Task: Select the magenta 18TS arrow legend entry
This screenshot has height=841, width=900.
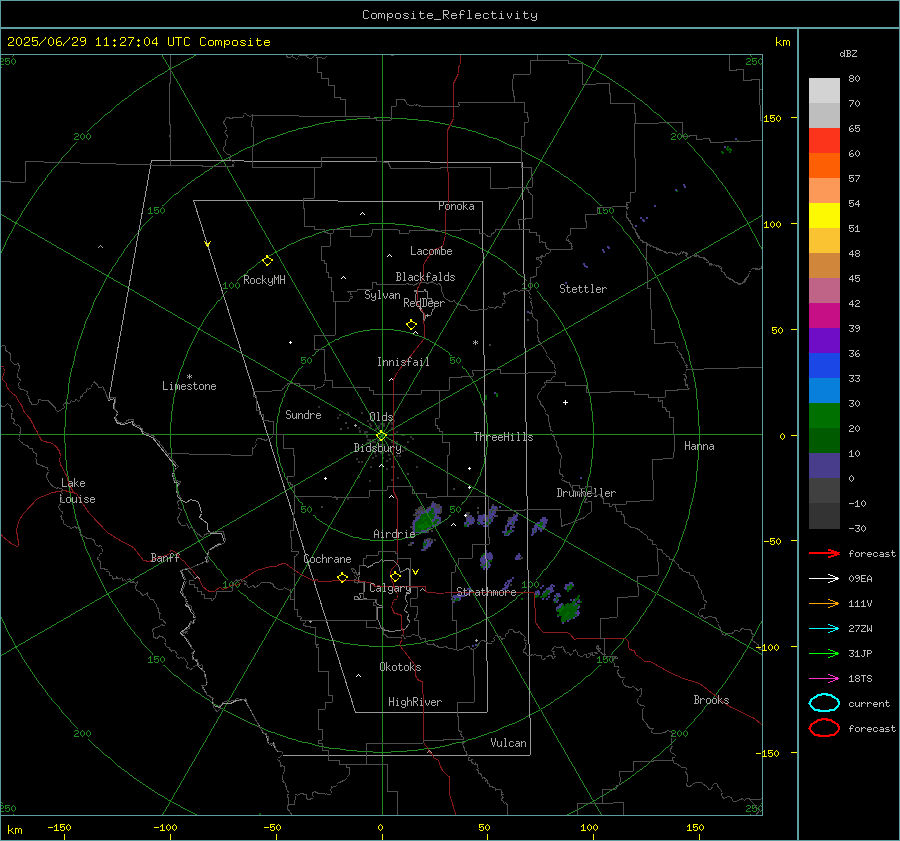Action: (x=824, y=679)
